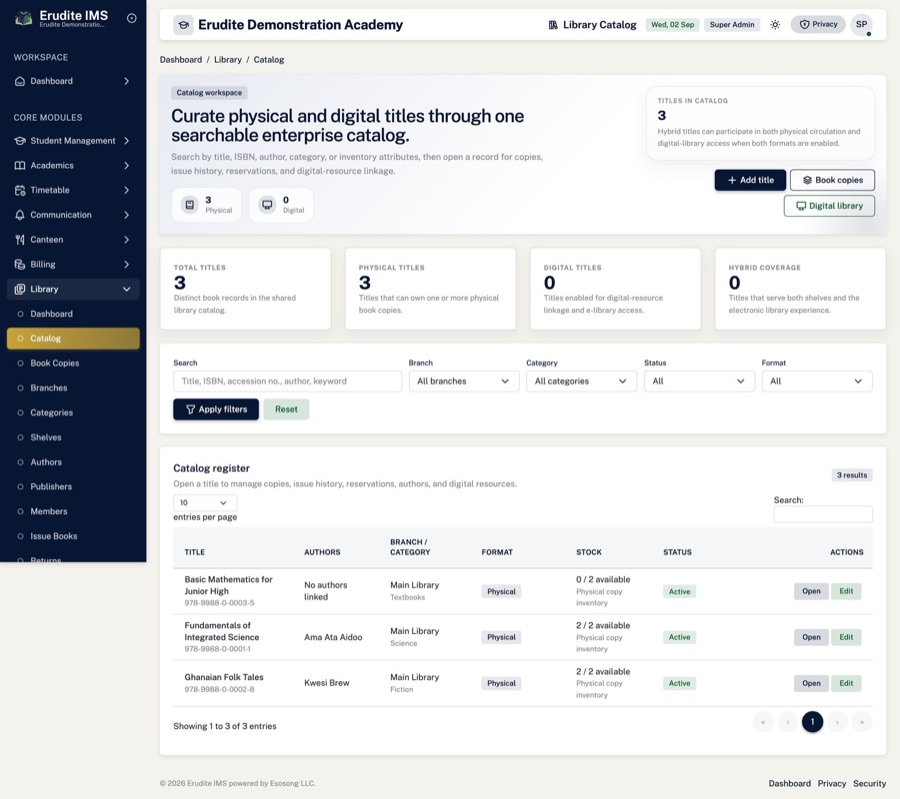Click the Communication bell icon

(20, 215)
